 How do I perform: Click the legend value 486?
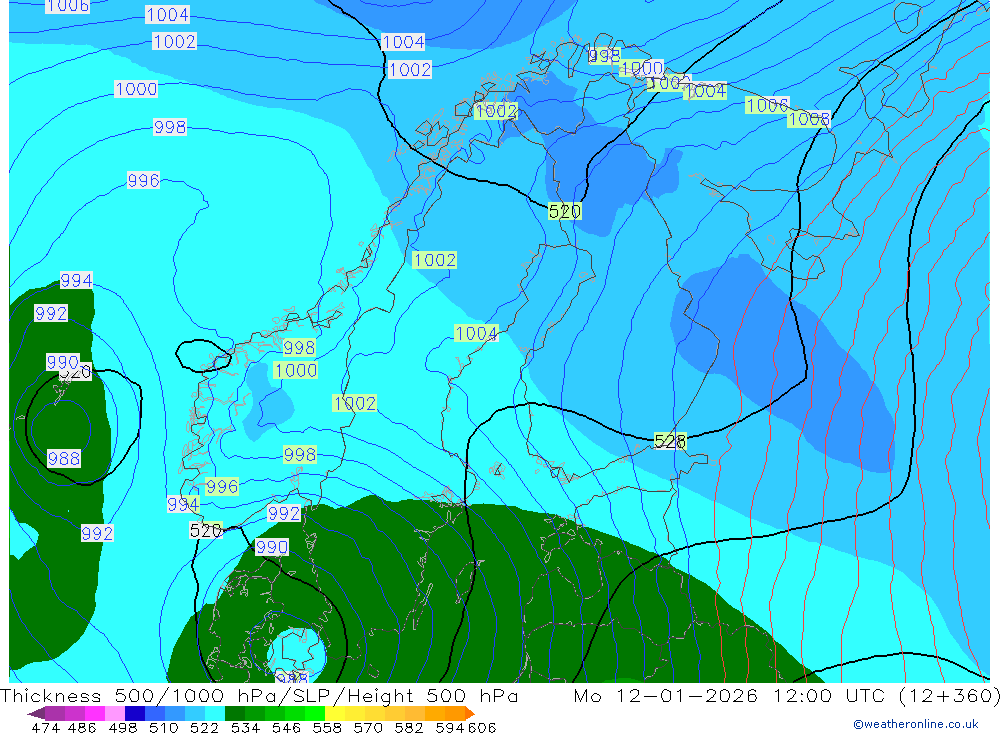[x=82, y=728]
